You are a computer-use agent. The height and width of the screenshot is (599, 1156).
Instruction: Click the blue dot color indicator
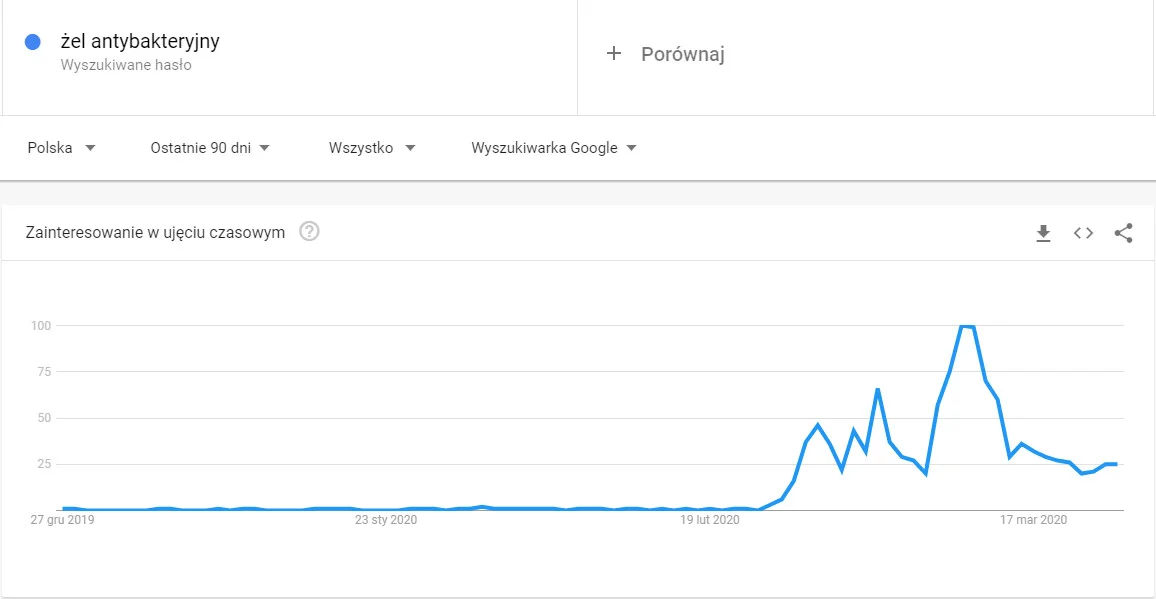[x=32, y=42]
